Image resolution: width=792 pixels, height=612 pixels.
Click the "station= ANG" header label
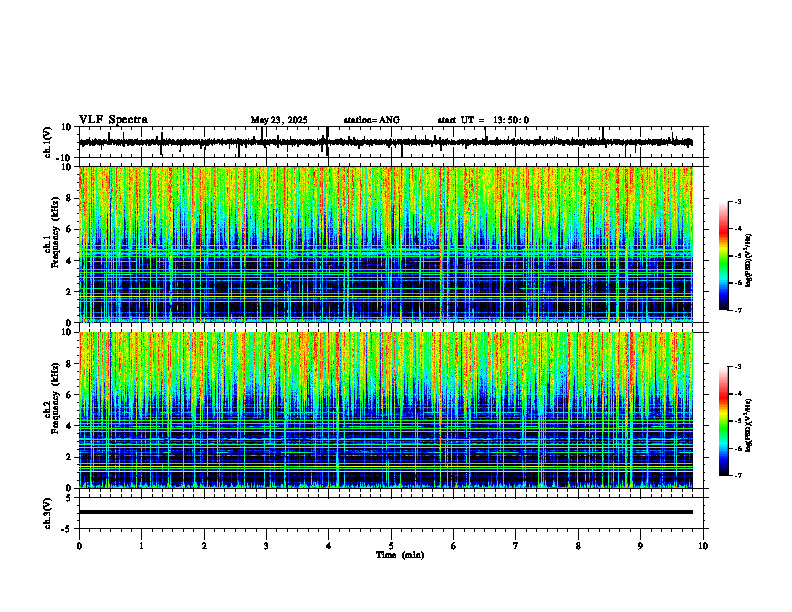coord(371,120)
